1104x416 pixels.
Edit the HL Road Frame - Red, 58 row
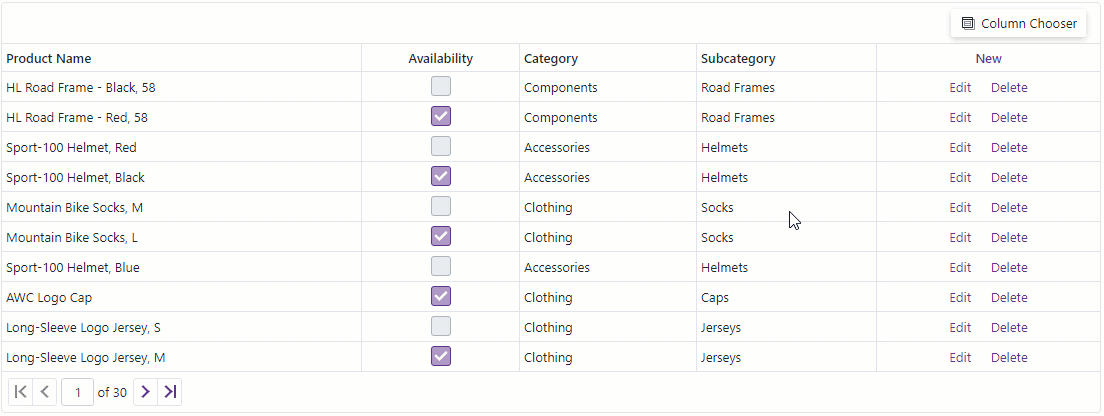click(960, 117)
